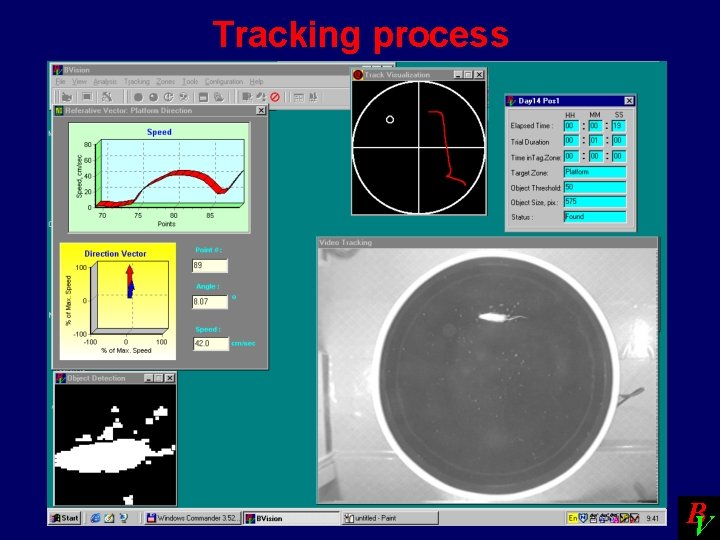Viewport: 720px width, 540px height.
Task: Click the Start button
Action: point(65,518)
